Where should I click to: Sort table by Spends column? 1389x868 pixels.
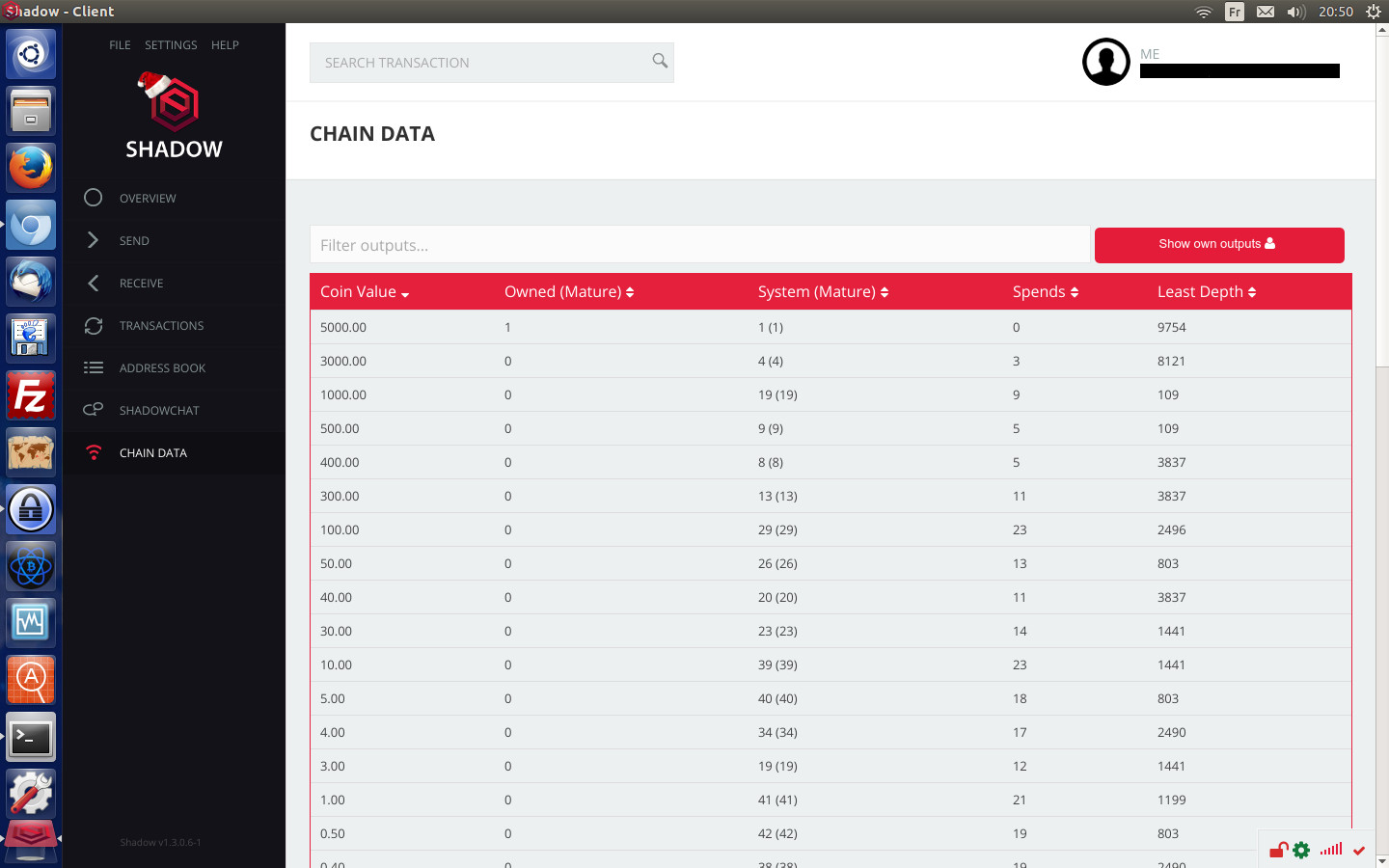click(x=1046, y=291)
